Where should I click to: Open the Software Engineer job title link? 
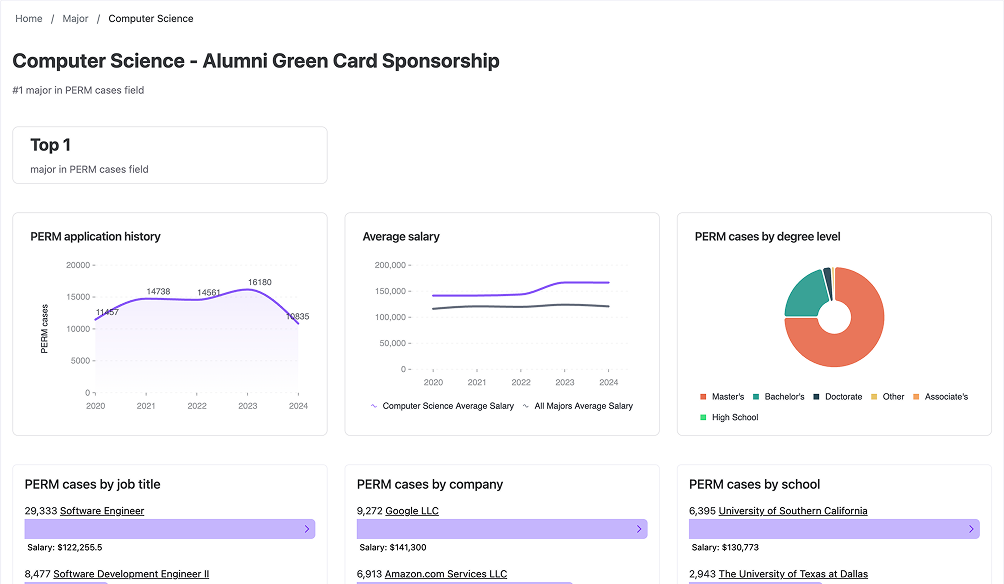pyautogui.click(x=102, y=511)
